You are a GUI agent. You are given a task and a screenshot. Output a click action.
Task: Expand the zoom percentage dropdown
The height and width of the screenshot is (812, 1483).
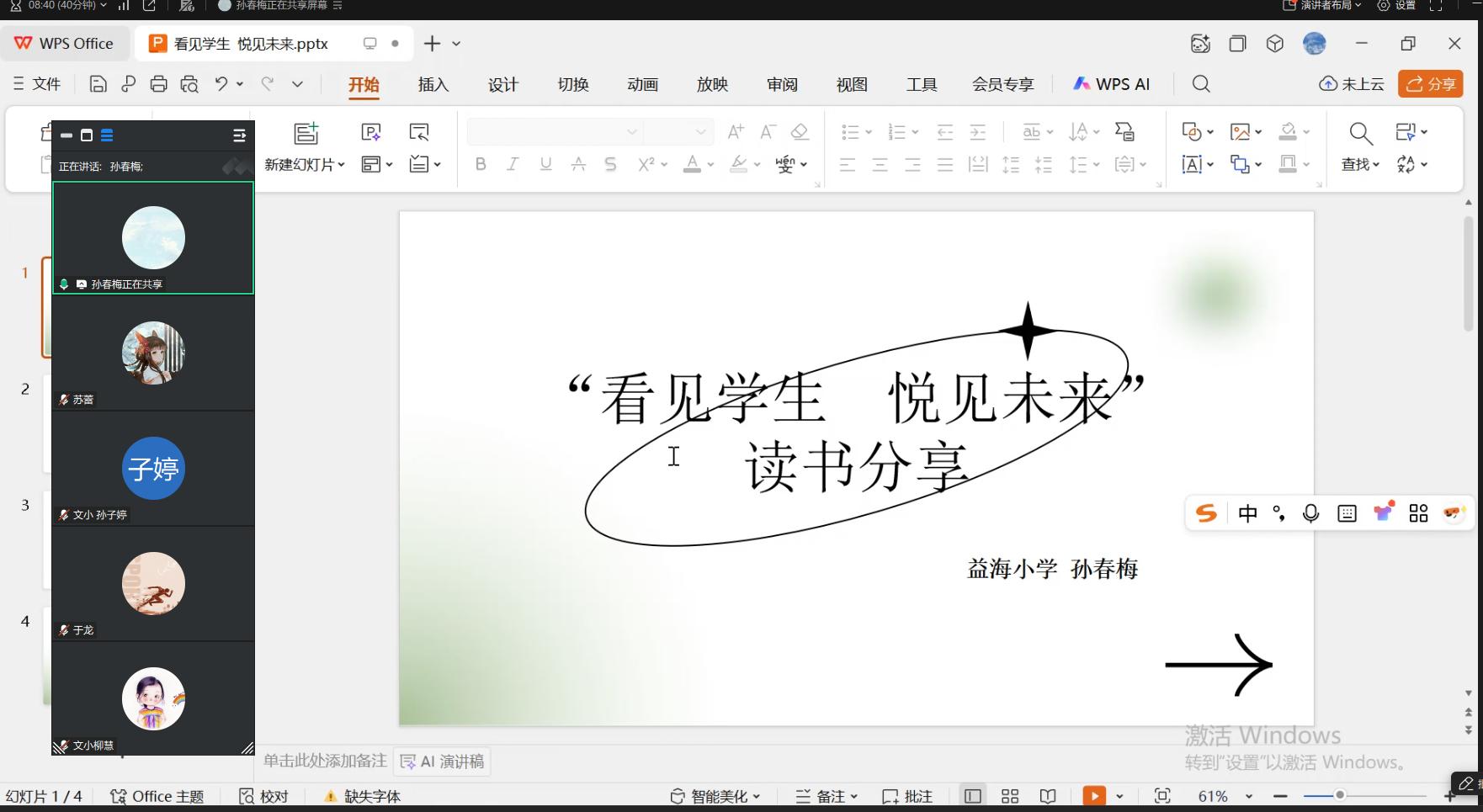pyautogui.click(x=1249, y=796)
